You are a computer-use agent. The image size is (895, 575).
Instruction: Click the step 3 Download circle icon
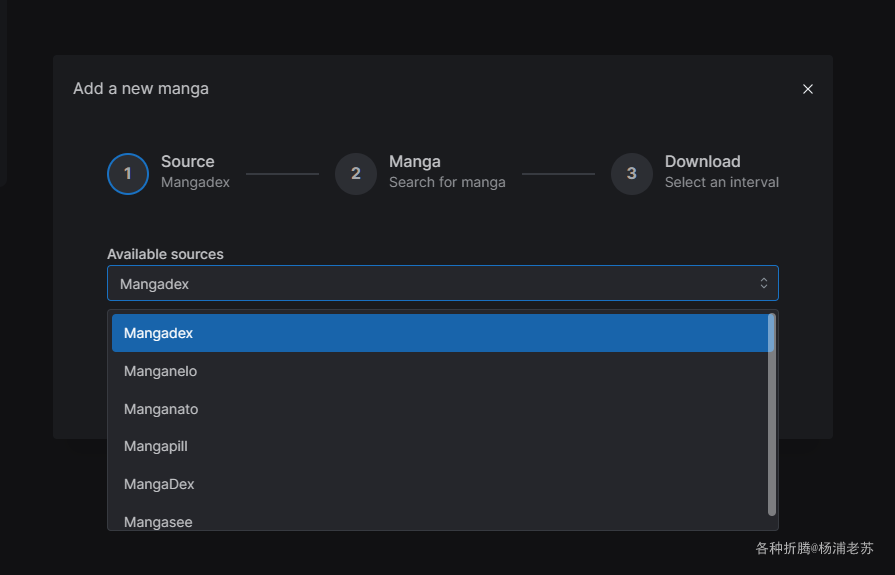point(632,173)
